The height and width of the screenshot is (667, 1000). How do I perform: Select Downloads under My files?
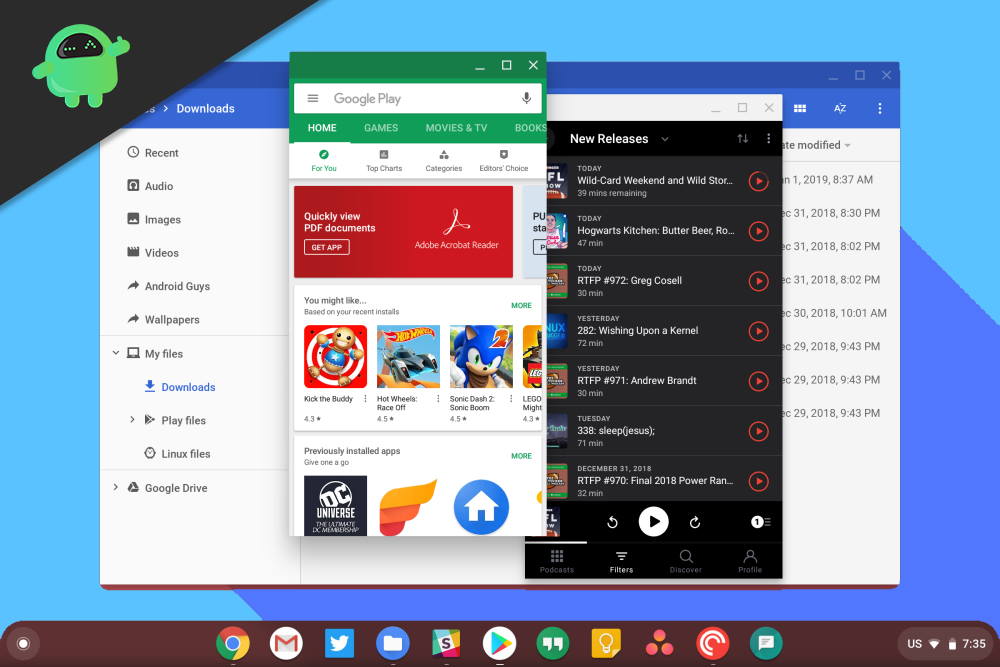click(x=179, y=386)
